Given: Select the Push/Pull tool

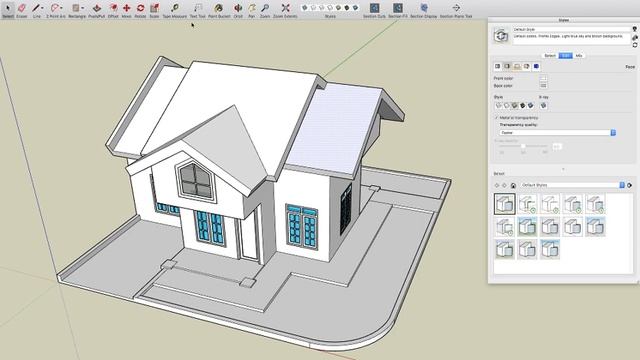Looking at the screenshot, I should (x=97, y=8).
